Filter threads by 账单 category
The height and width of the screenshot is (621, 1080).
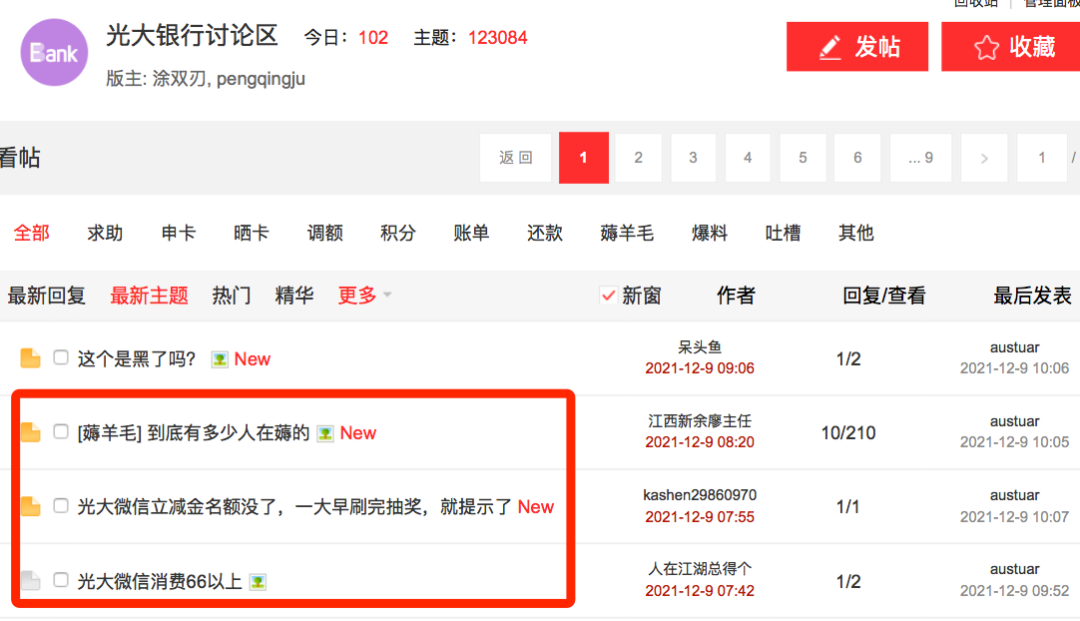tap(471, 233)
